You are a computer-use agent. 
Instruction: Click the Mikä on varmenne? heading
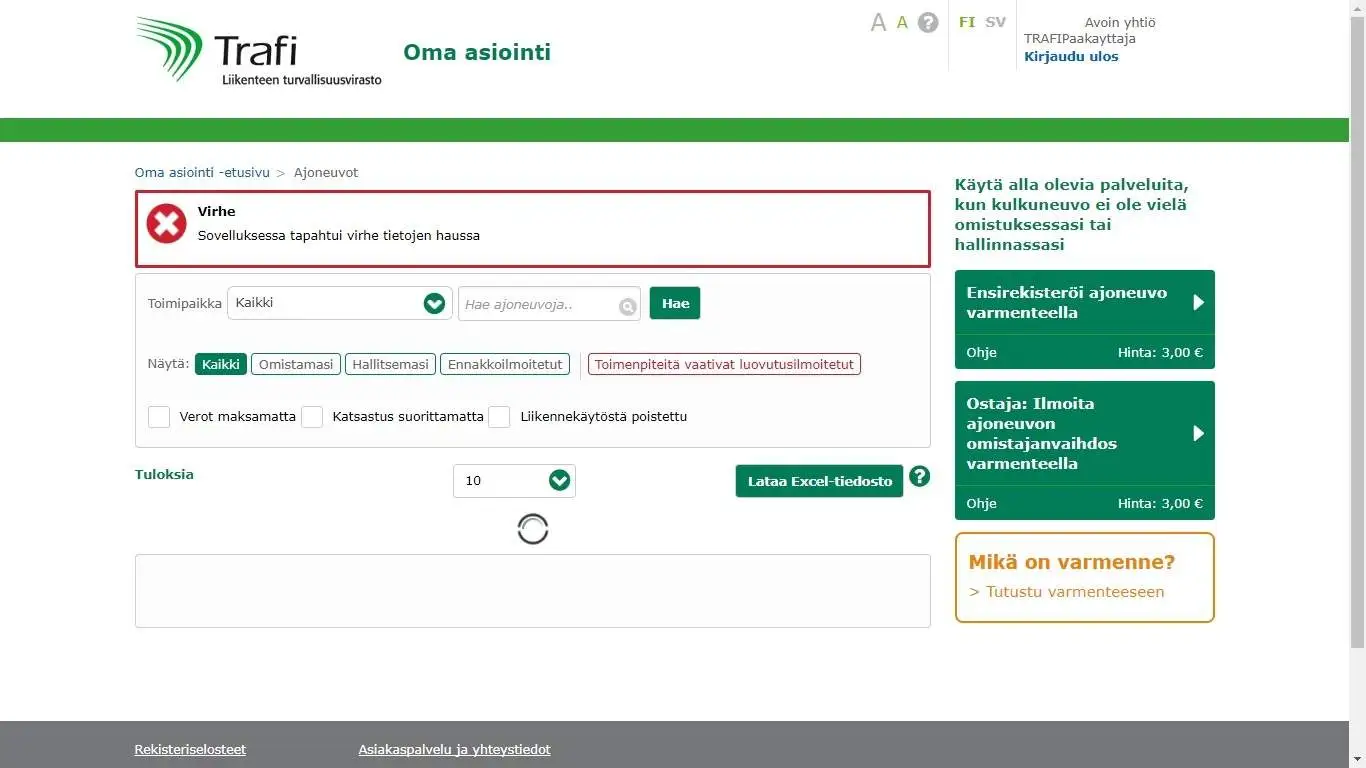point(1072,562)
